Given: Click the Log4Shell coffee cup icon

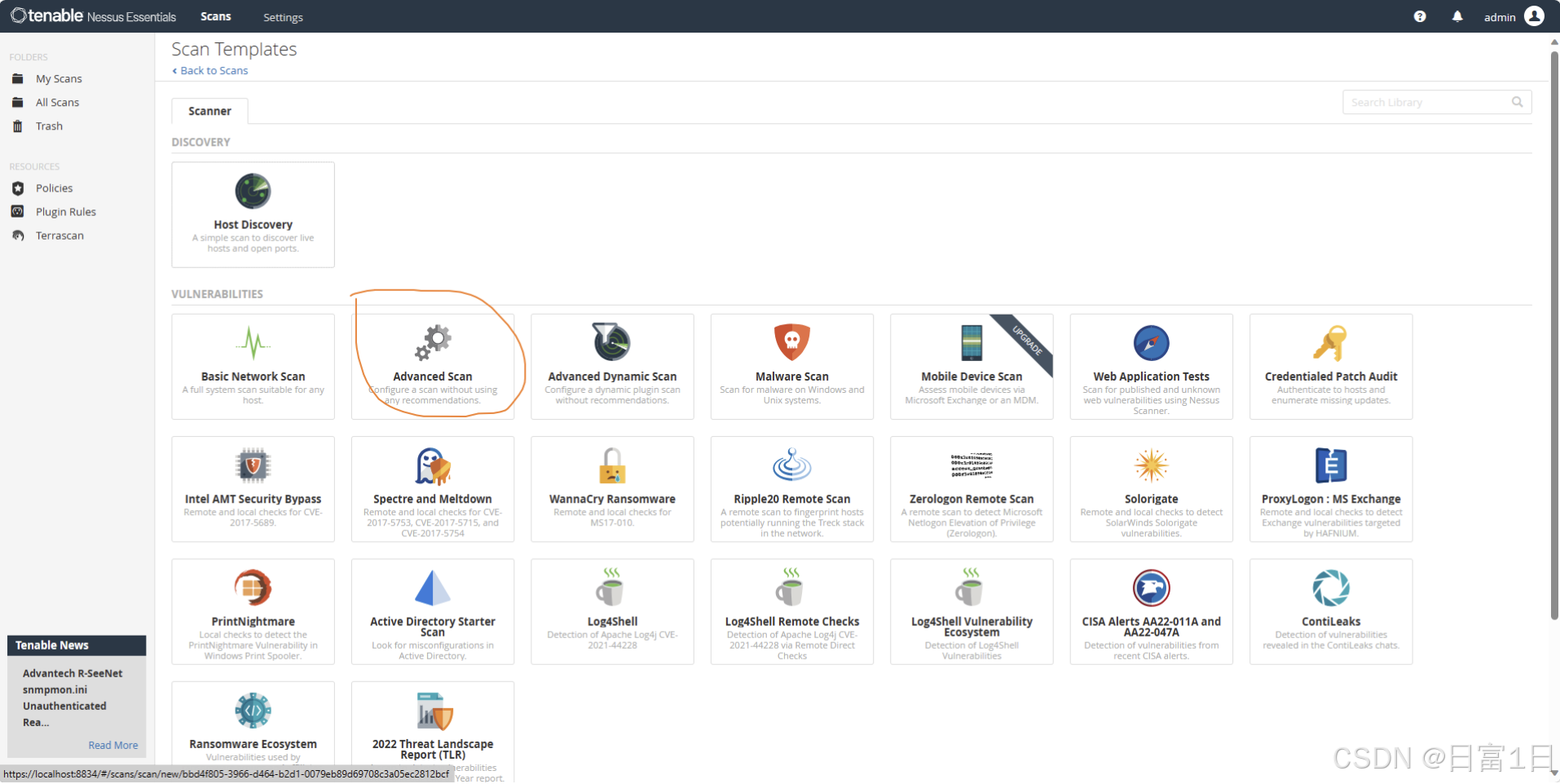Looking at the screenshot, I should tap(610, 587).
